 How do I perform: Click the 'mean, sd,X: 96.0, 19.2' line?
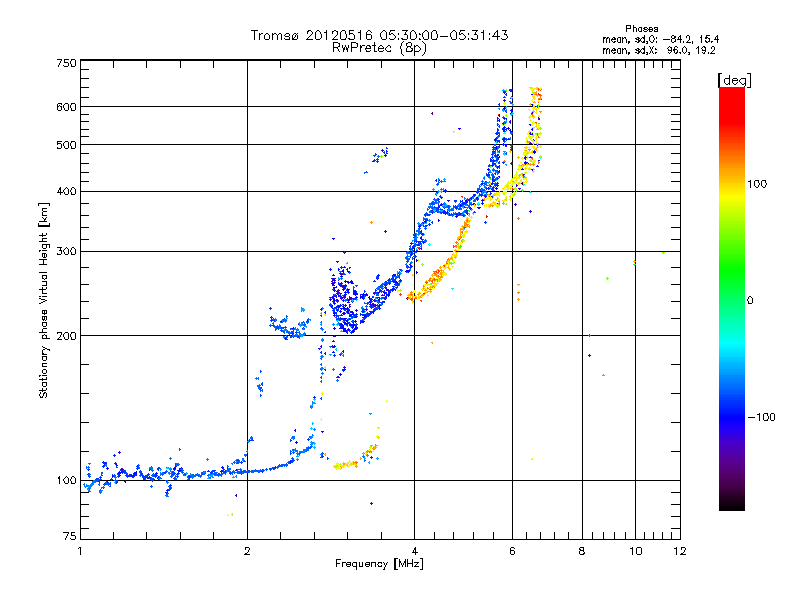[x=659, y=50]
